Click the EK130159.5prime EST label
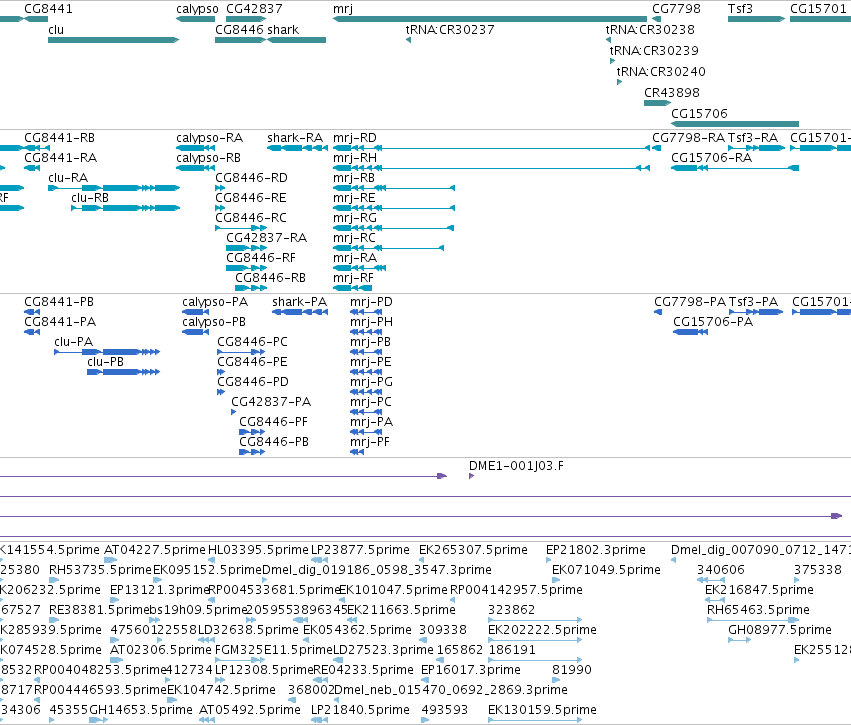Screen dimensions: 851x725 coord(542,710)
